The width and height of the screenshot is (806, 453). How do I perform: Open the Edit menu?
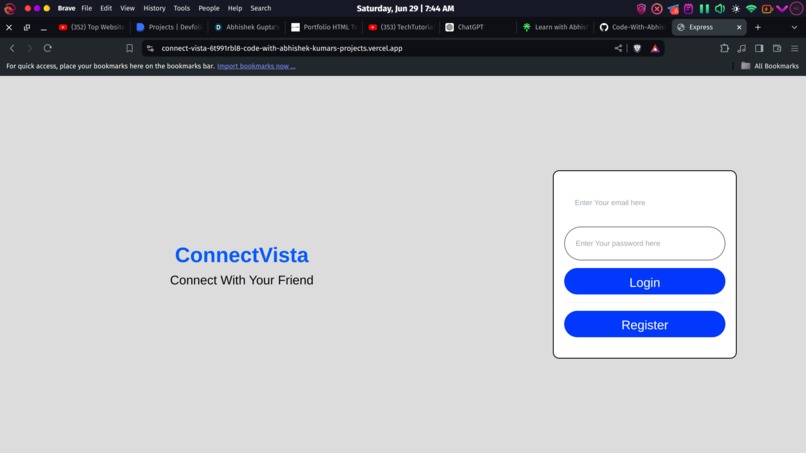click(x=106, y=8)
